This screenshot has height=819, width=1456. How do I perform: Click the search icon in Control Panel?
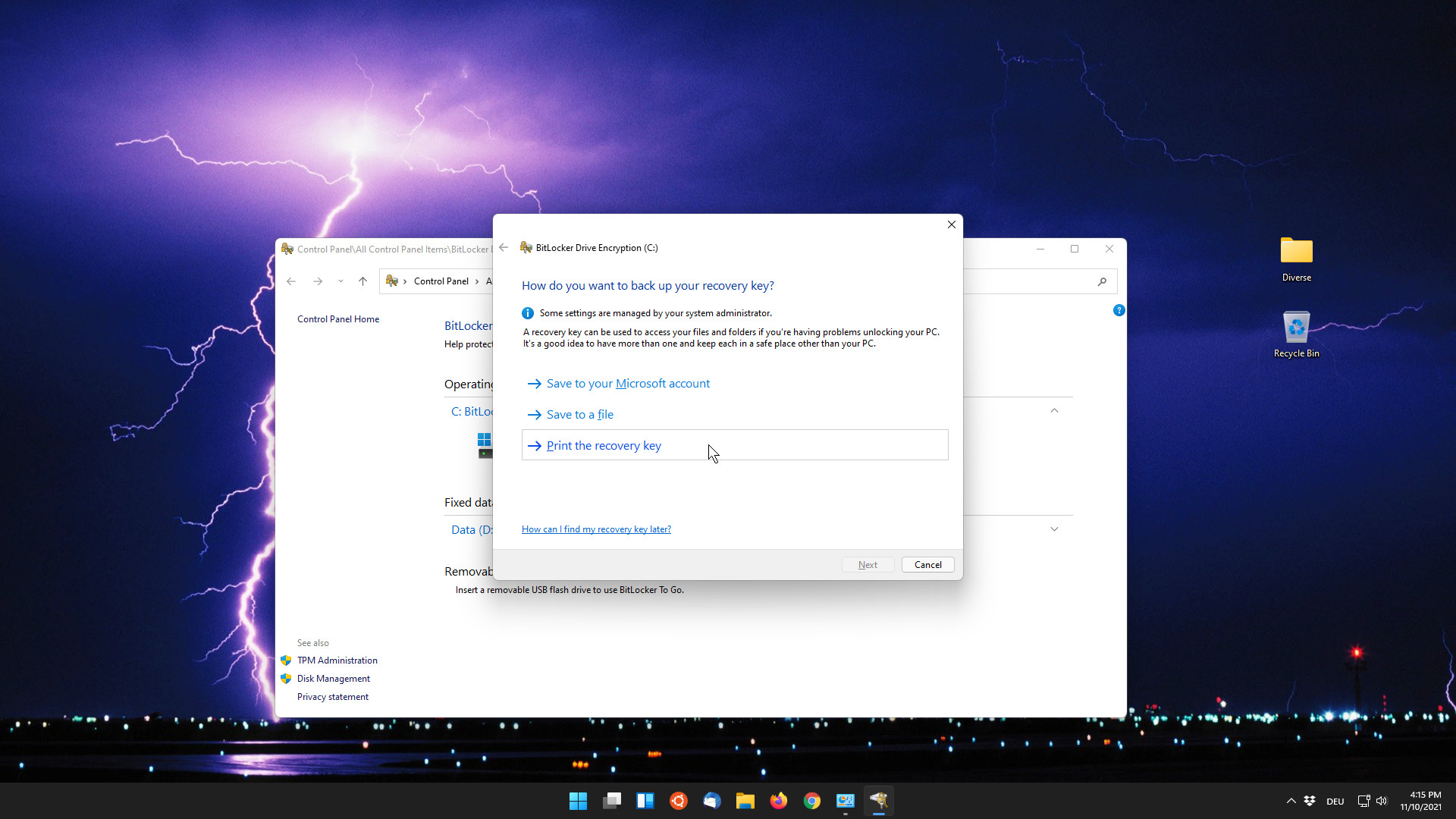pos(1102,281)
